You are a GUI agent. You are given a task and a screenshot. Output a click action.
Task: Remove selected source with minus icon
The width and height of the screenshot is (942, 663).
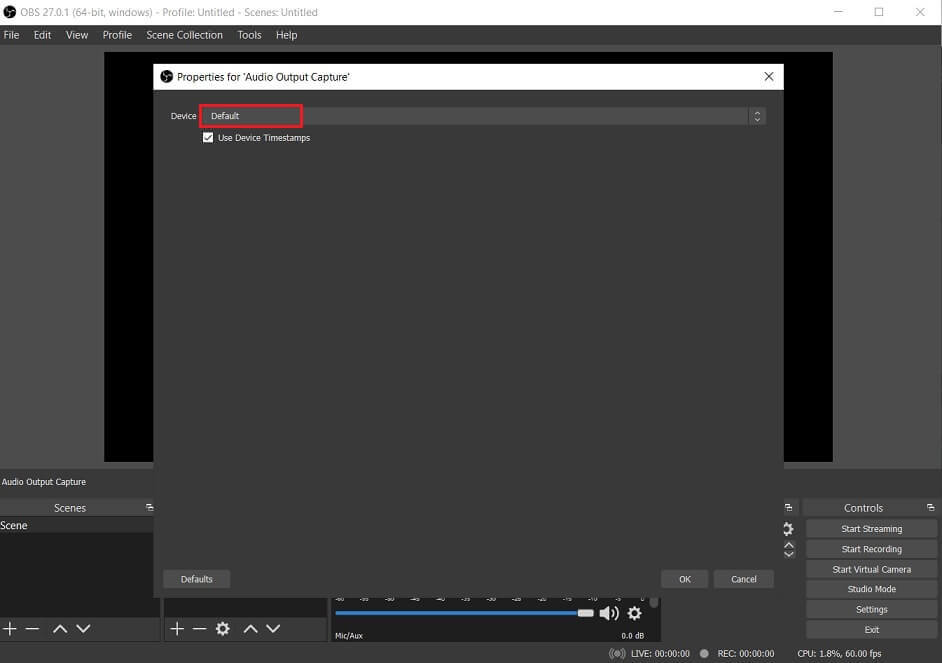pos(199,629)
